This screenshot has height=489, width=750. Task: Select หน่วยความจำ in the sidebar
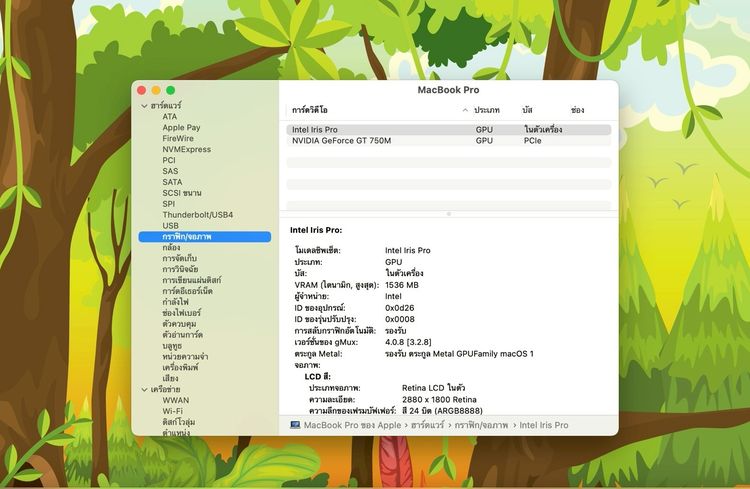(185, 356)
